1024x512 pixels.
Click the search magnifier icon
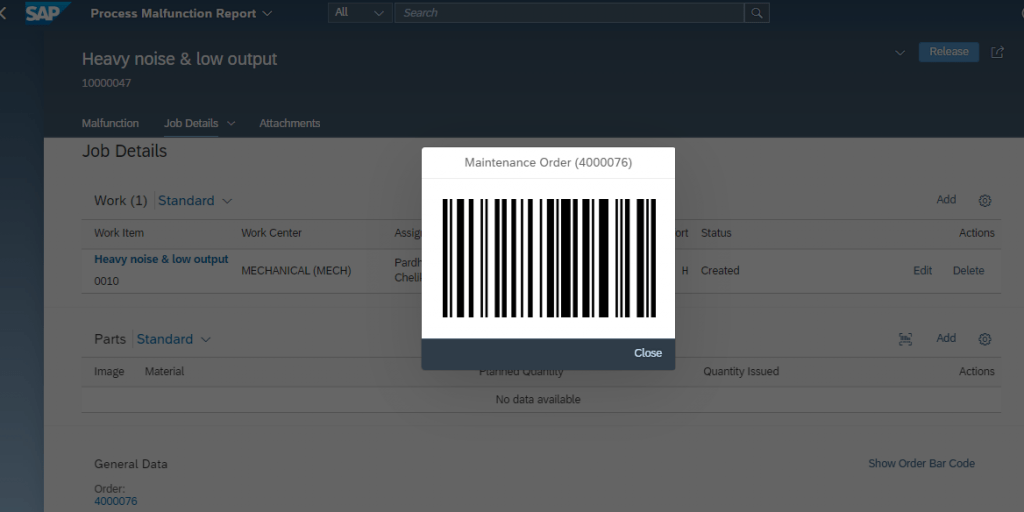pos(756,13)
